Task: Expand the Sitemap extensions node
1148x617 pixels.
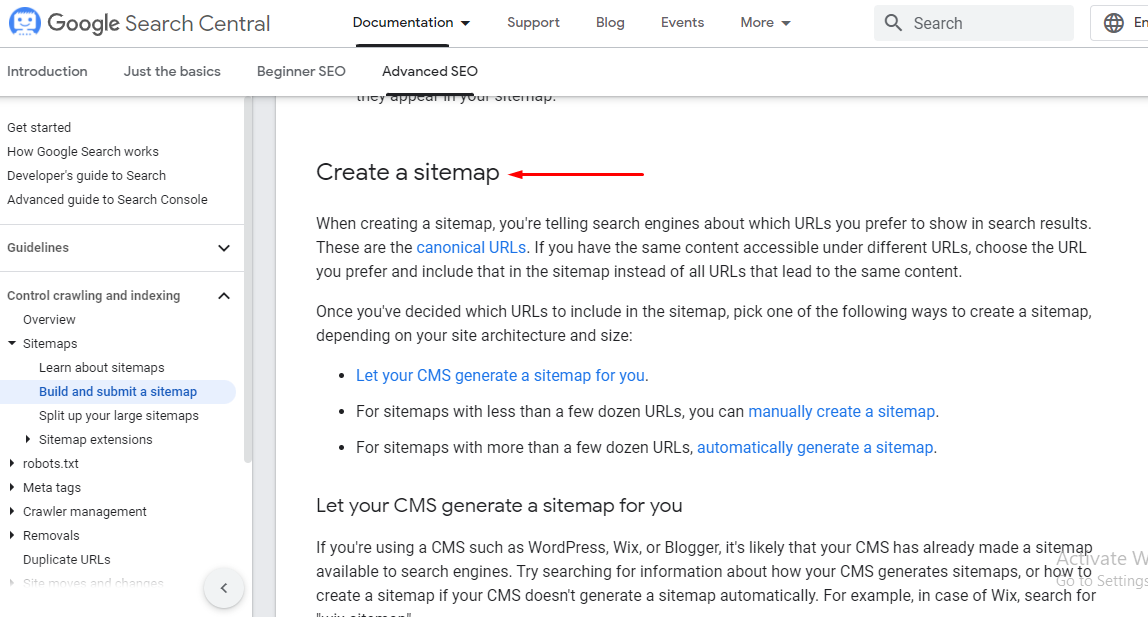Action: pyautogui.click(x=28, y=439)
